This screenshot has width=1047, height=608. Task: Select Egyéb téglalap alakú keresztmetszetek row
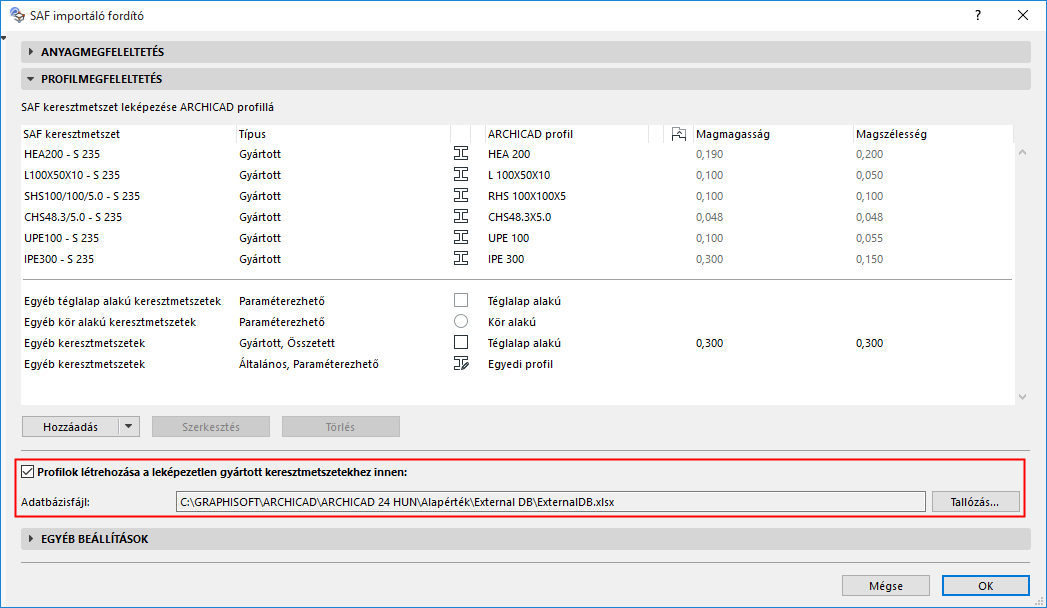tap(517, 301)
